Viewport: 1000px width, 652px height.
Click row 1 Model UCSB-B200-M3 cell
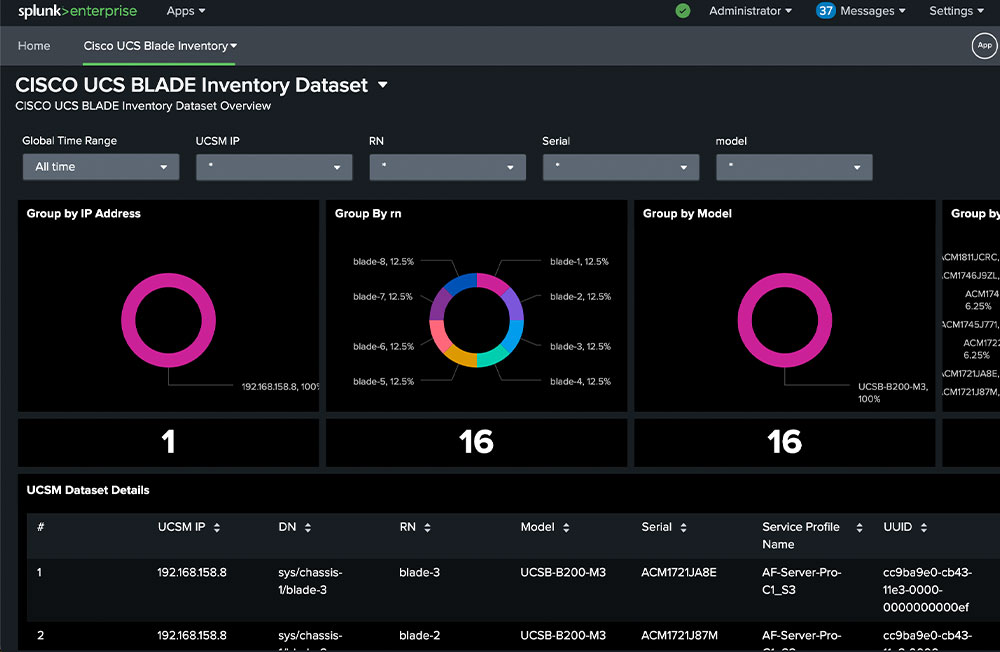point(563,572)
